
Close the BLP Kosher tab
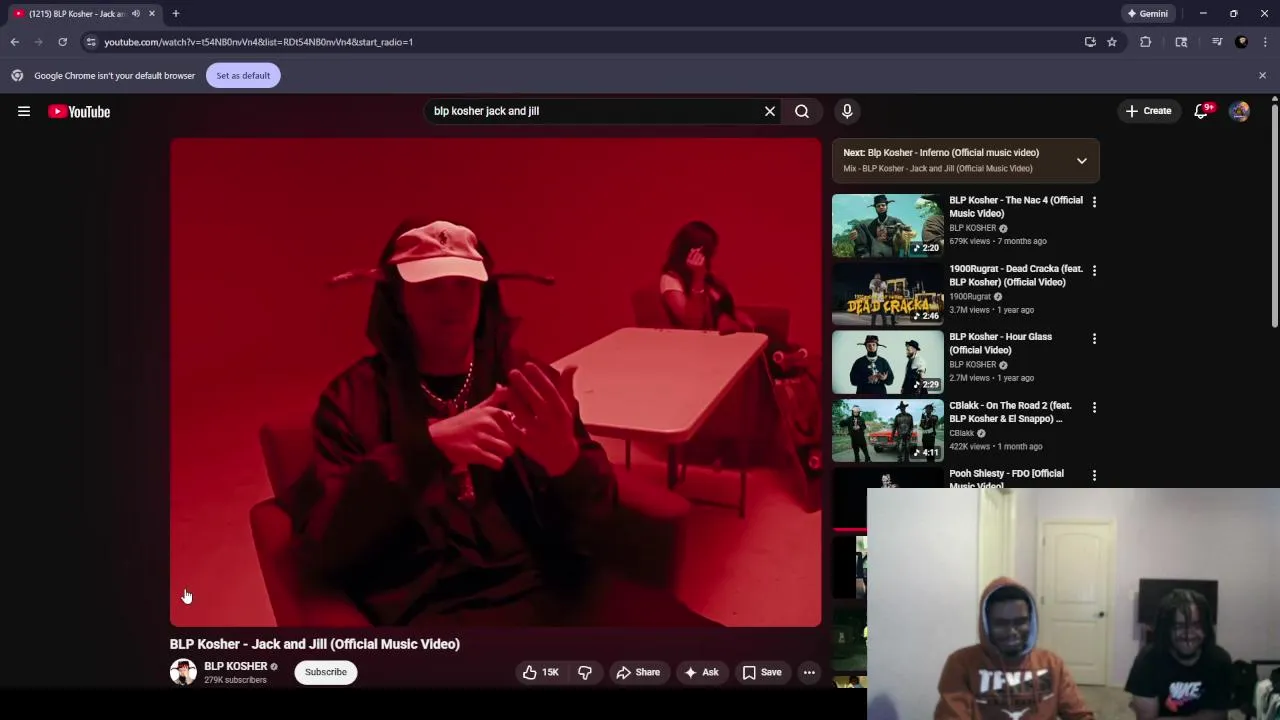[152, 14]
